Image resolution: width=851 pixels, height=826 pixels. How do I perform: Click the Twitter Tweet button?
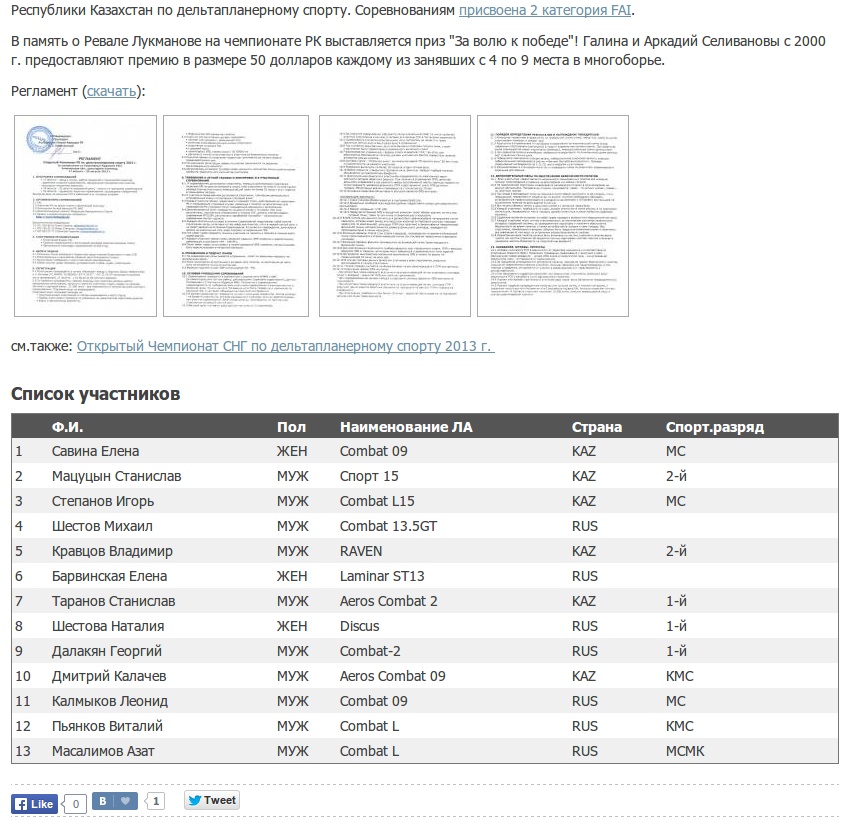[x=212, y=801]
